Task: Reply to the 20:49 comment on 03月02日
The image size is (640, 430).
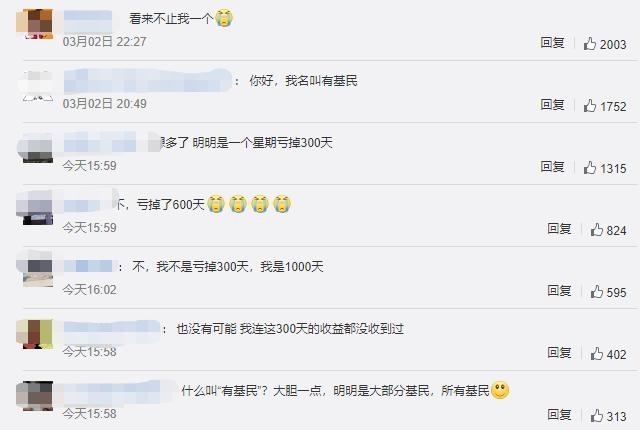Action: [x=552, y=105]
